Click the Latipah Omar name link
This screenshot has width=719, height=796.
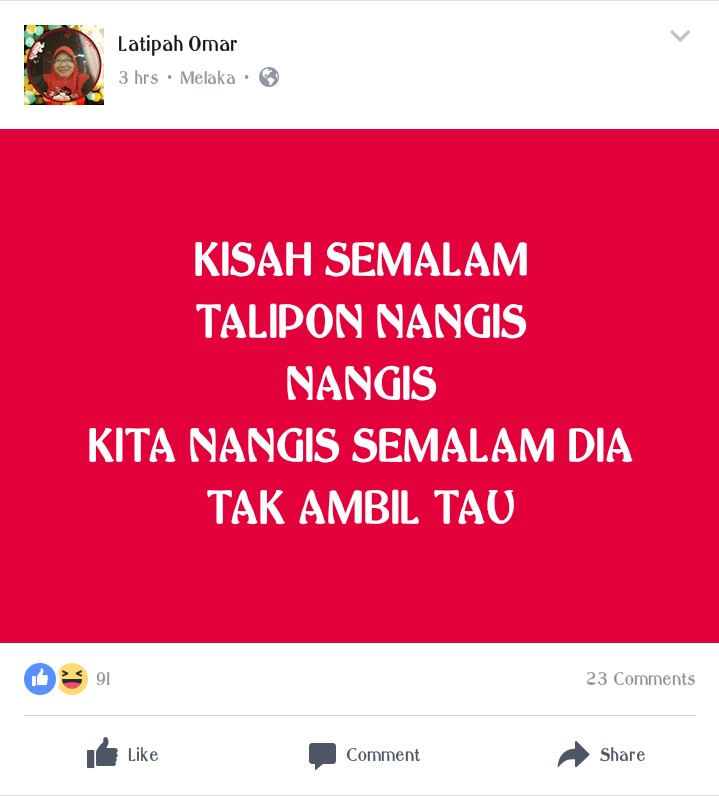pyautogui.click(x=177, y=44)
